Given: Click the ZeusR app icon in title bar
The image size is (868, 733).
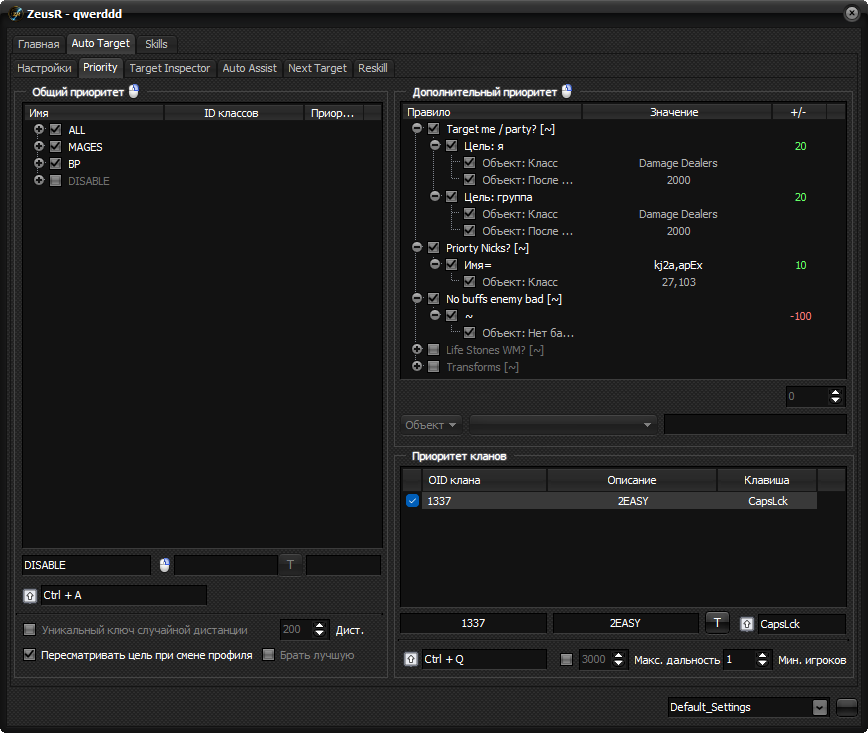Looking at the screenshot, I should click(16, 13).
